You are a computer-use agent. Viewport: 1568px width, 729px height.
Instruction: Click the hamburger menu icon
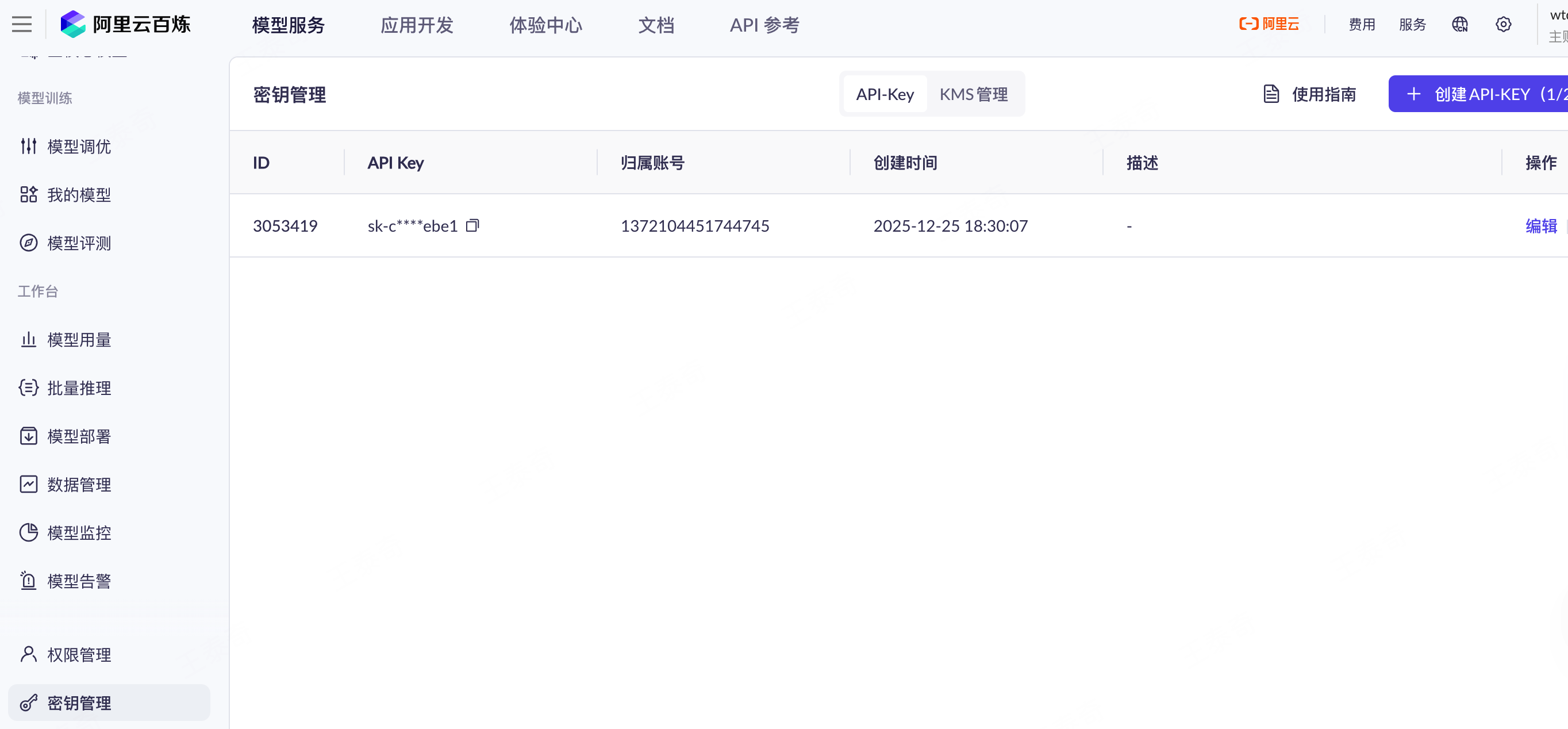coord(22,24)
